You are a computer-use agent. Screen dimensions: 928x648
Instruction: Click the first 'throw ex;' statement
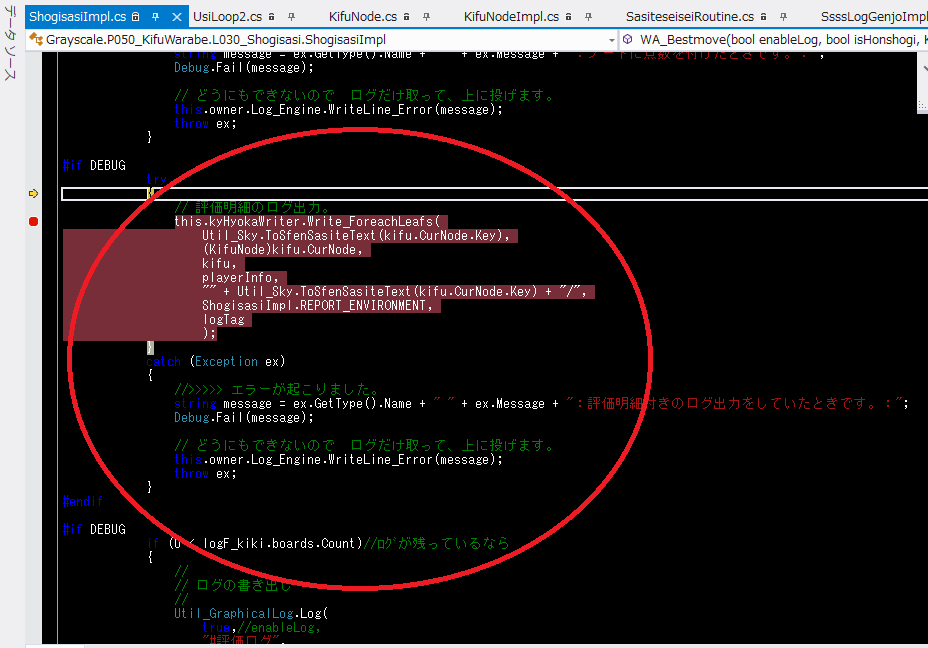coord(205,124)
